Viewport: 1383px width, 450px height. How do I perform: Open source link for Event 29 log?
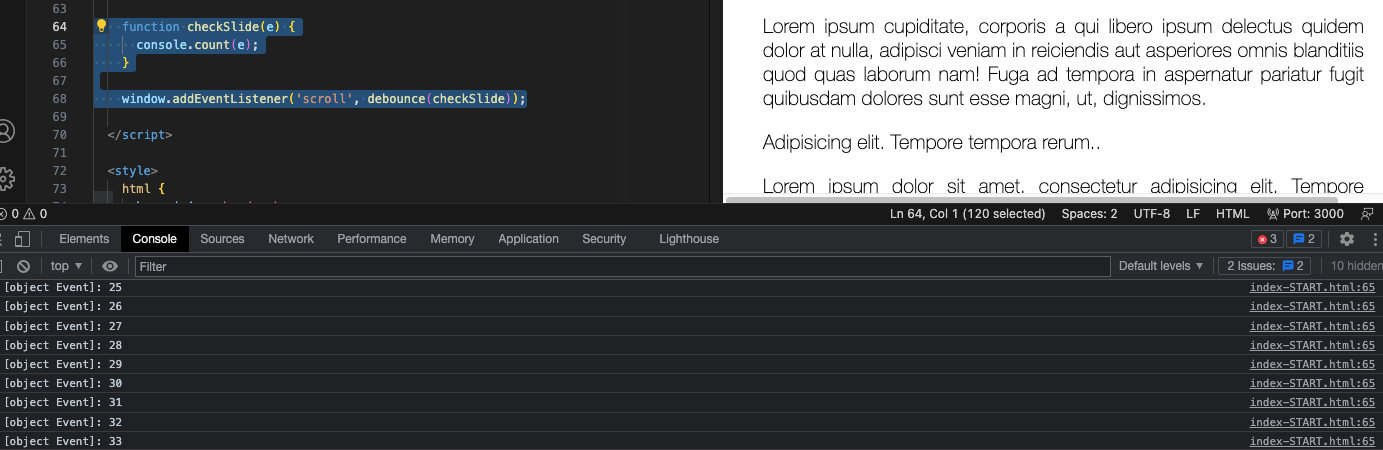(x=1312, y=364)
